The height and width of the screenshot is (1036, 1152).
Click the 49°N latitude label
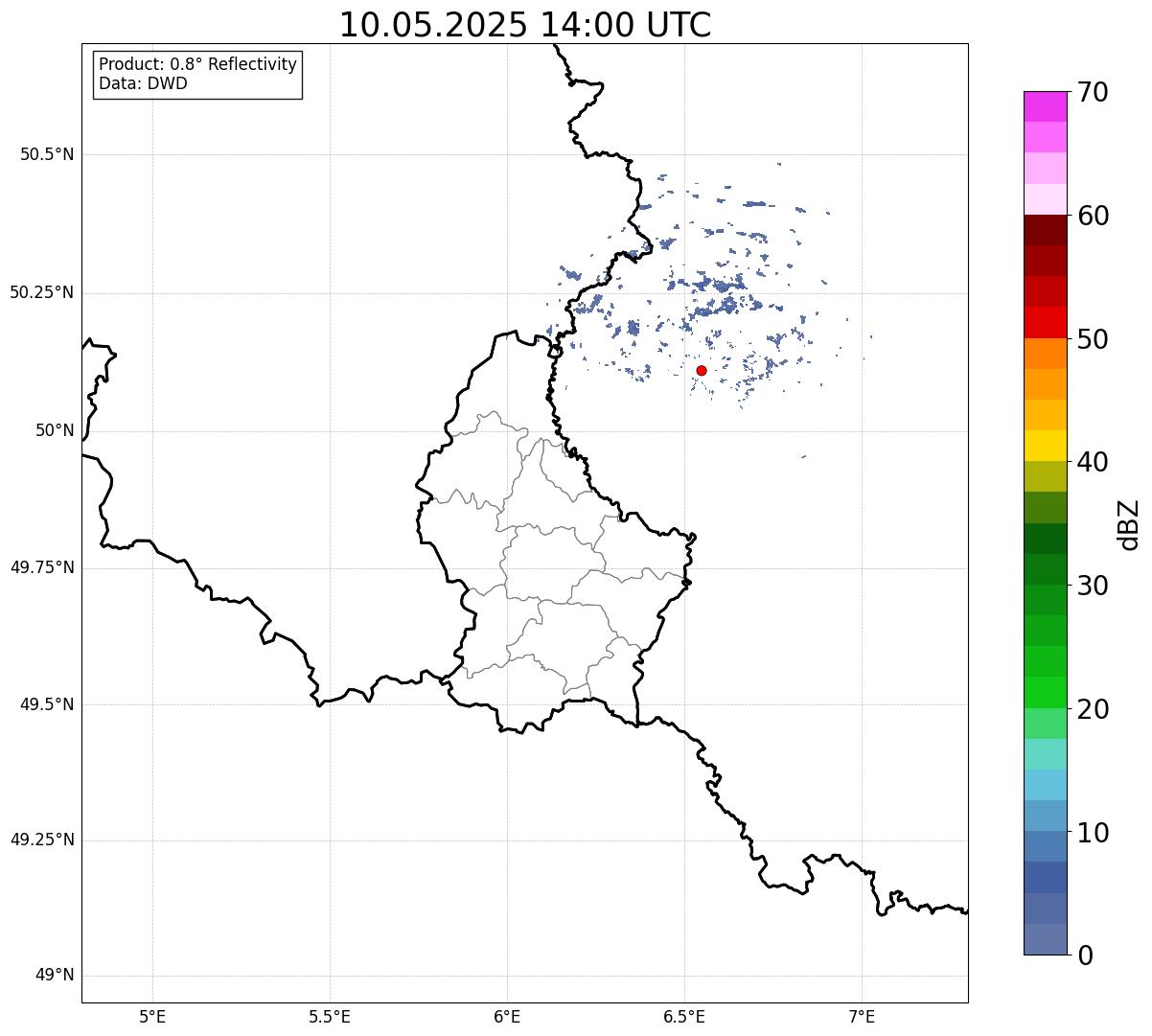click(x=55, y=976)
